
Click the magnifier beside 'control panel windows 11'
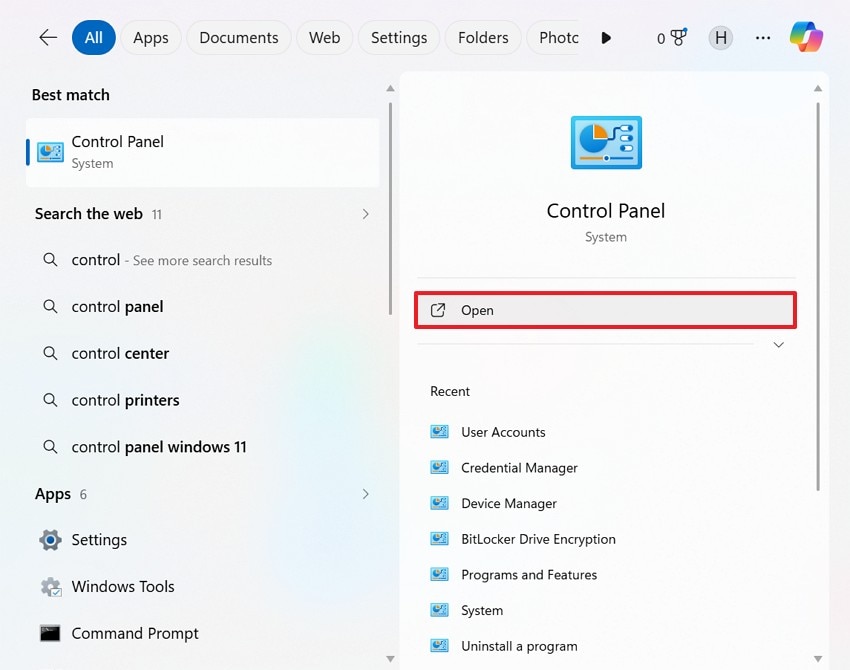tap(50, 447)
